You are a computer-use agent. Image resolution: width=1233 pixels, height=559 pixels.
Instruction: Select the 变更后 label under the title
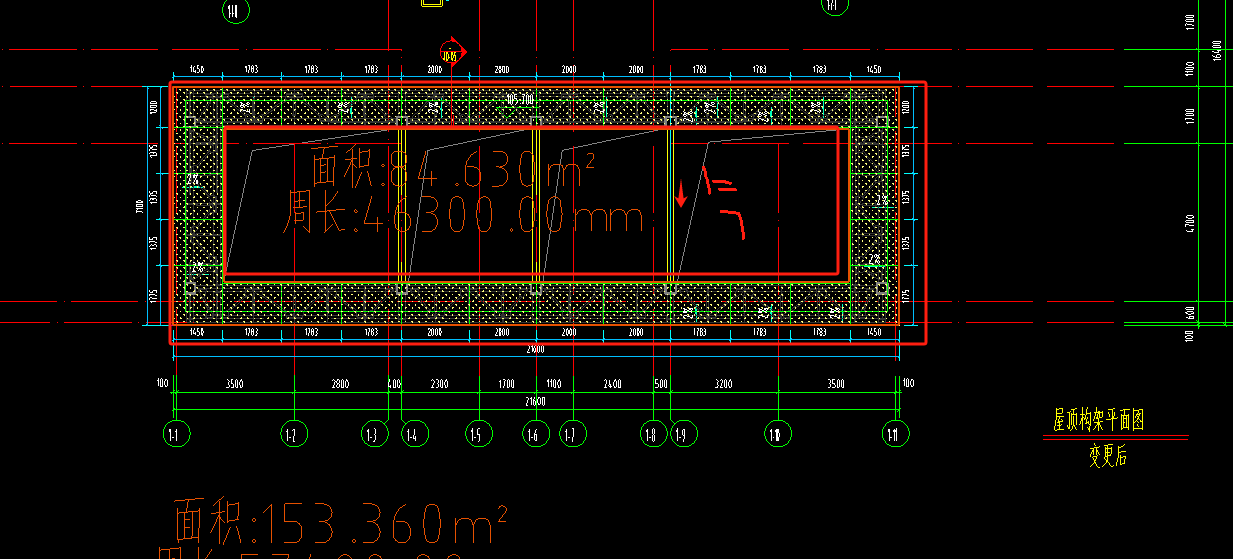click(1108, 455)
